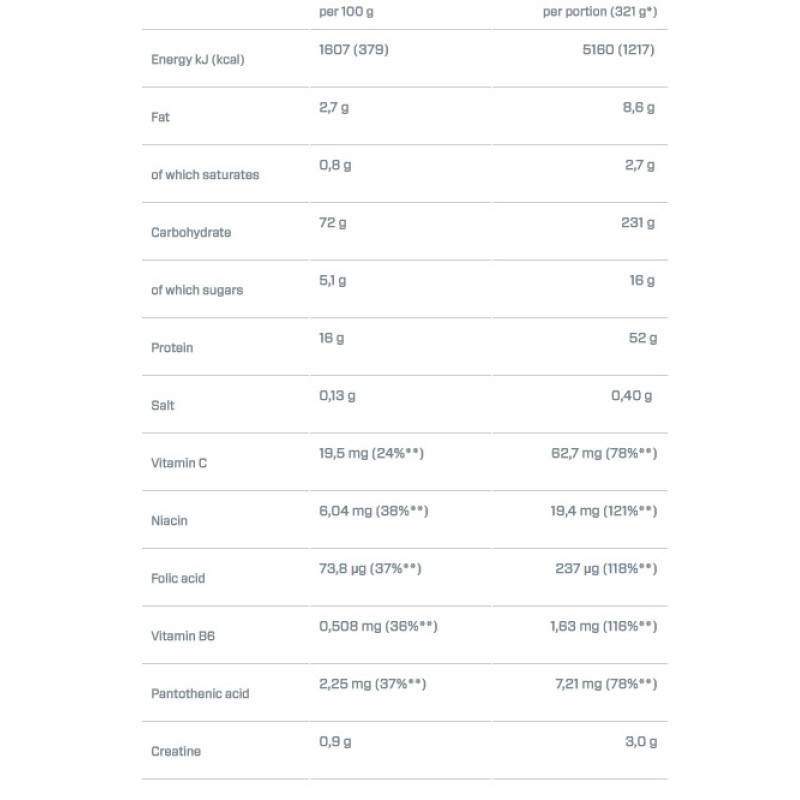Click the 'of which saturates' label

(x=205, y=175)
